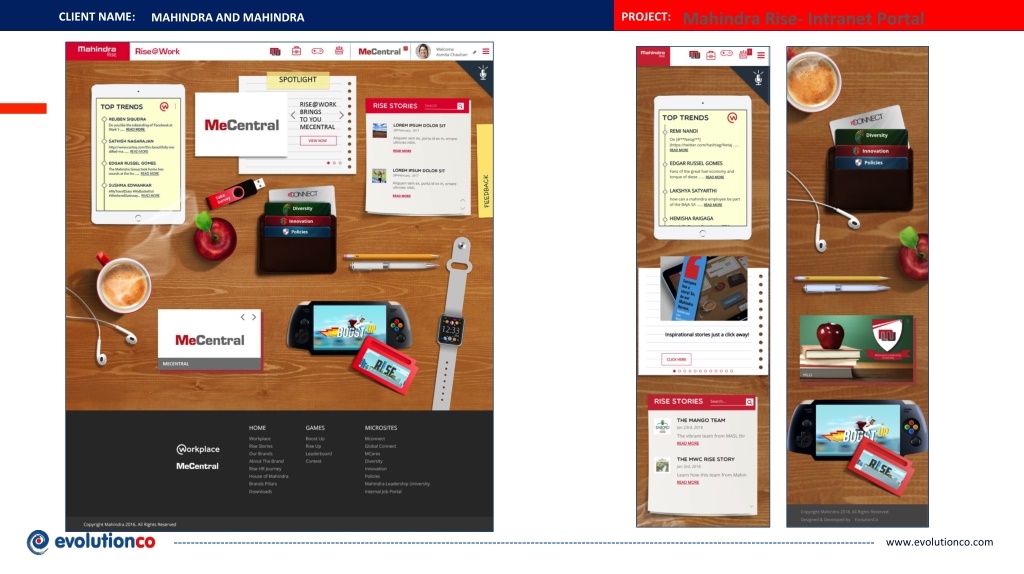The image size is (1024, 574).
Task: Click Downloads link in footer Home column
Action: [x=260, y=492]
